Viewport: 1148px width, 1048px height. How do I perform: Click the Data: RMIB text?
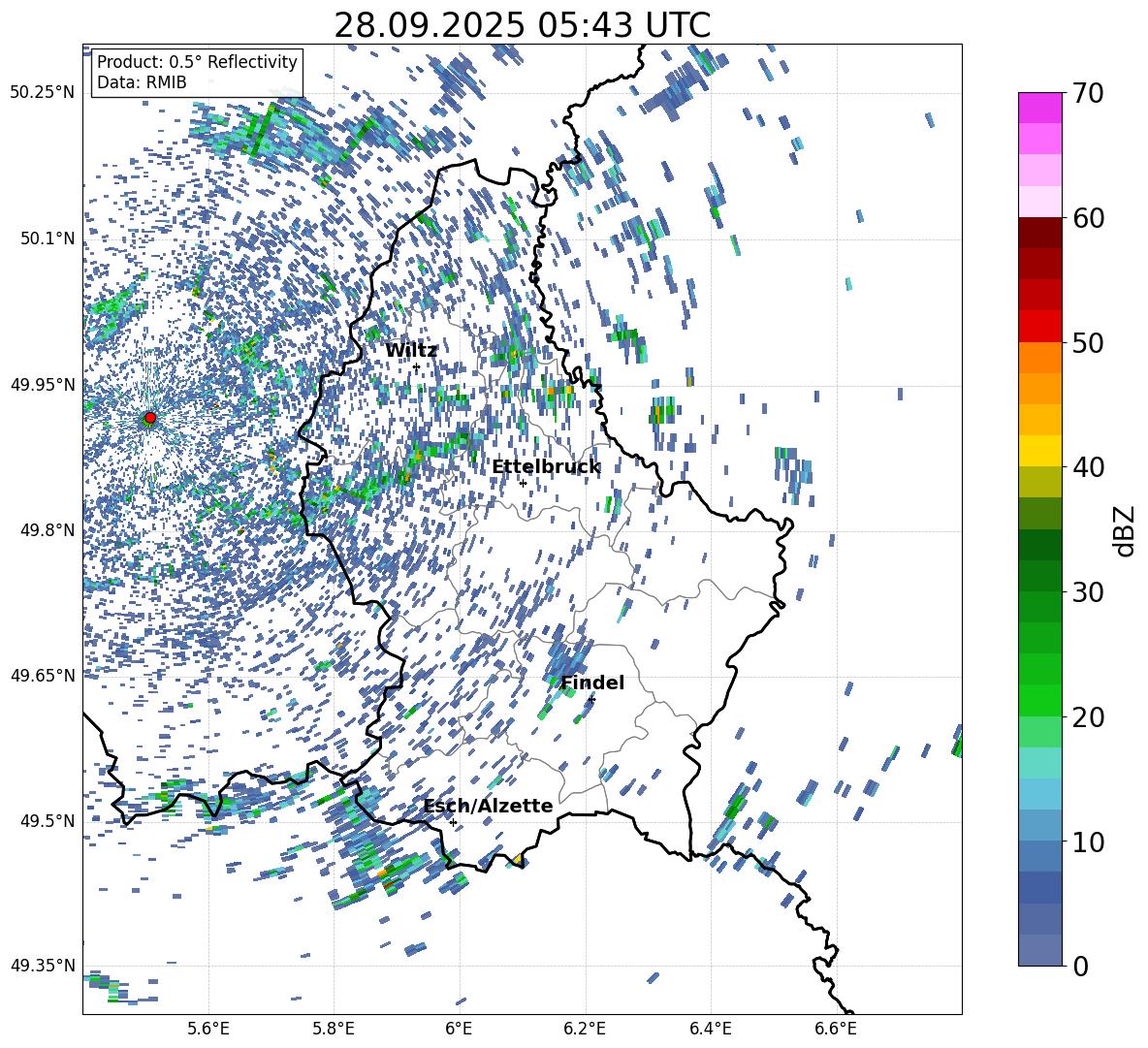tap(142, 82)
